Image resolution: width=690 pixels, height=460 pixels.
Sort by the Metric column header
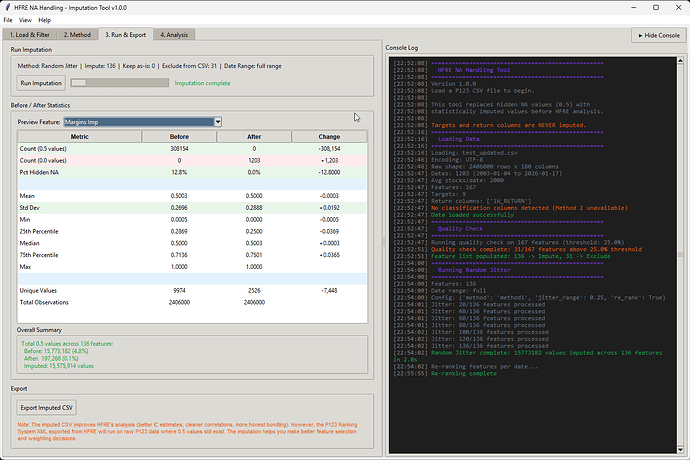coord(78,137)
